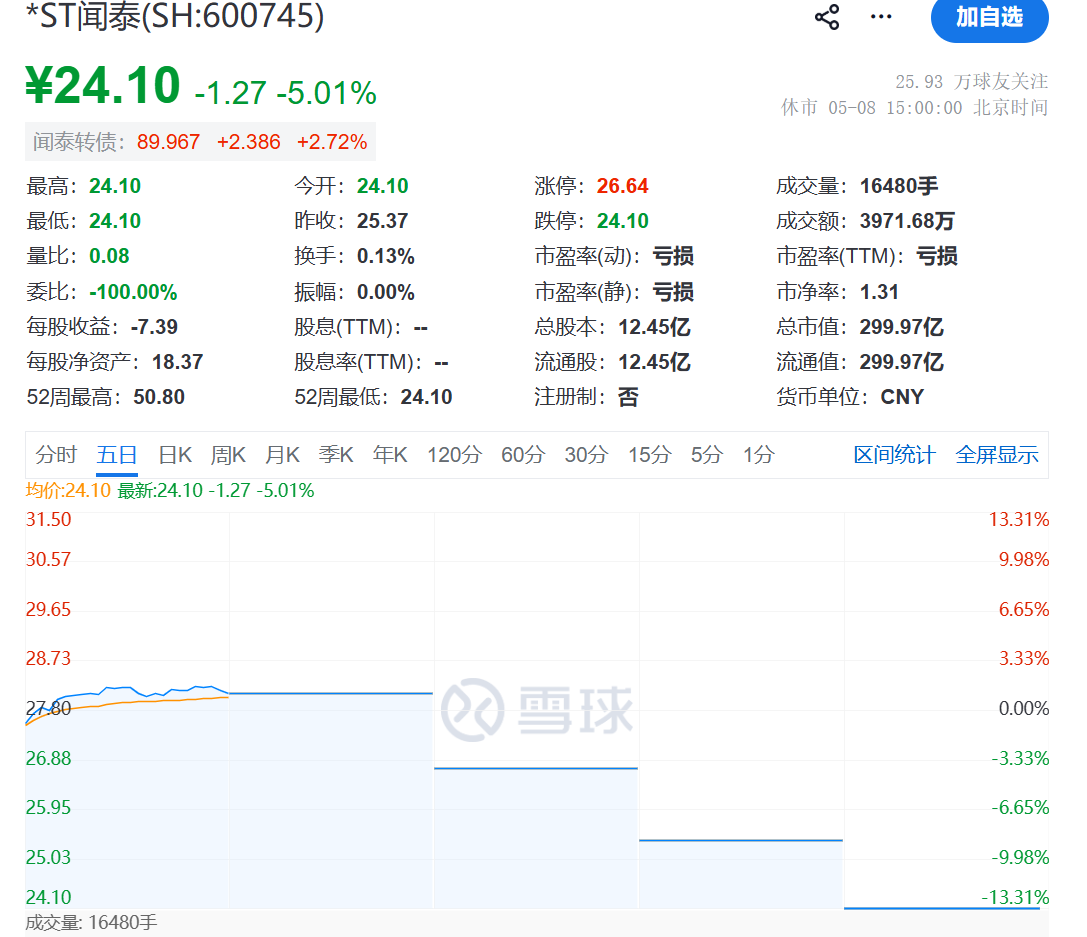Screen dimensions: 1087x937
Task: Open 区间统计 range statistics
Action: click(x=894, y=455)
